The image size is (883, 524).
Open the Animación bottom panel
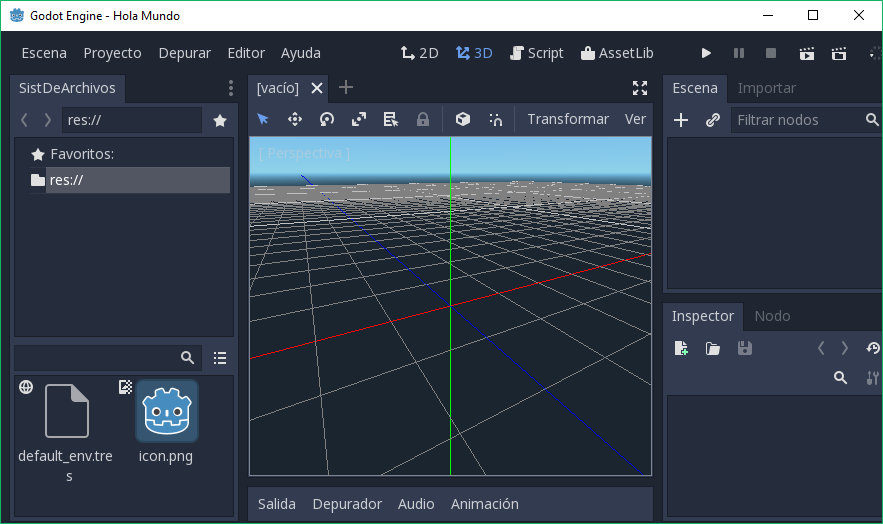pos(484,504)
